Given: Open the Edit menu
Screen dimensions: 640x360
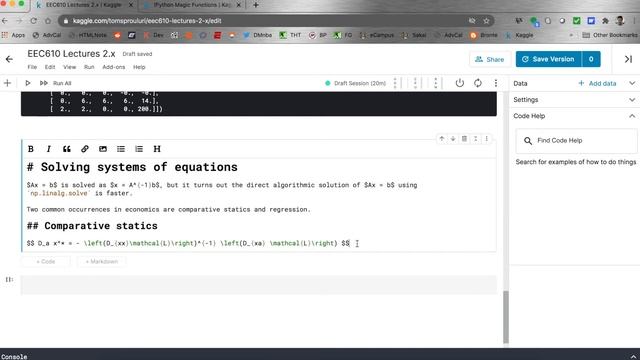Looking at the screenshot, I should (x=50, y=67).
